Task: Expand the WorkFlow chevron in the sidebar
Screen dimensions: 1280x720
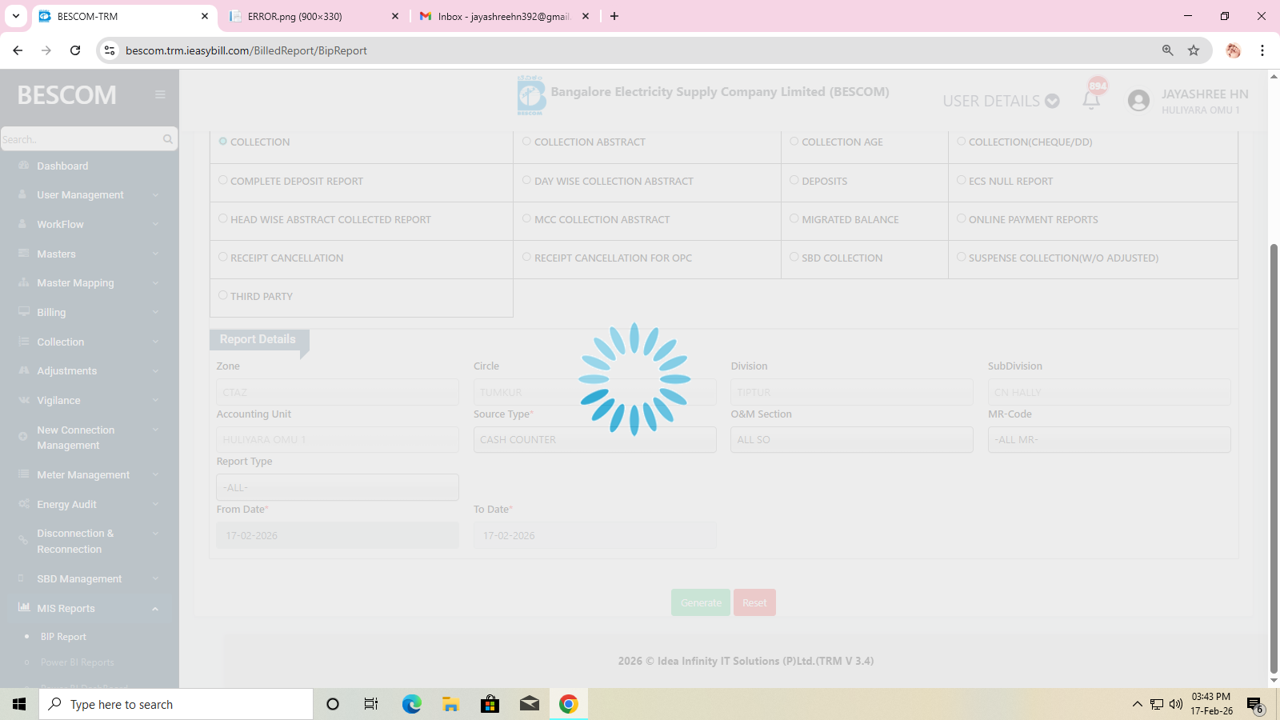Action: coord(156,225)
